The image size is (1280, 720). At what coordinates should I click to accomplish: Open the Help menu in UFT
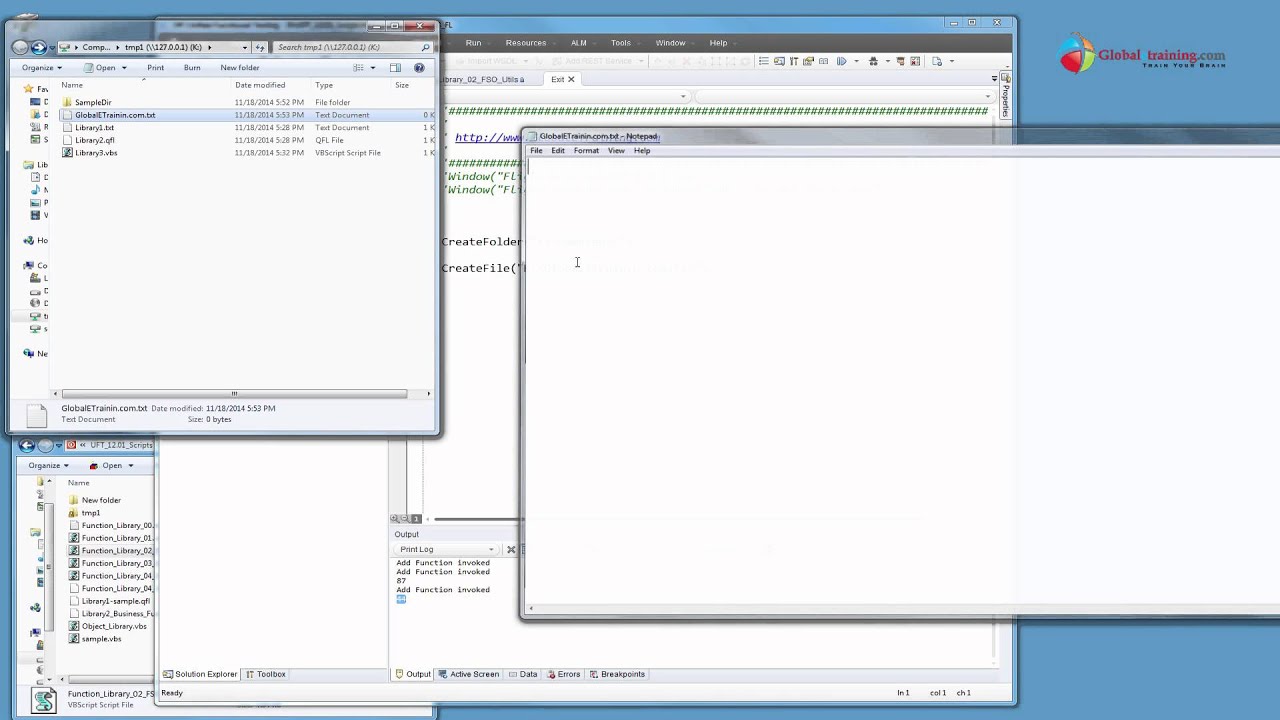(x=718, y=43)
